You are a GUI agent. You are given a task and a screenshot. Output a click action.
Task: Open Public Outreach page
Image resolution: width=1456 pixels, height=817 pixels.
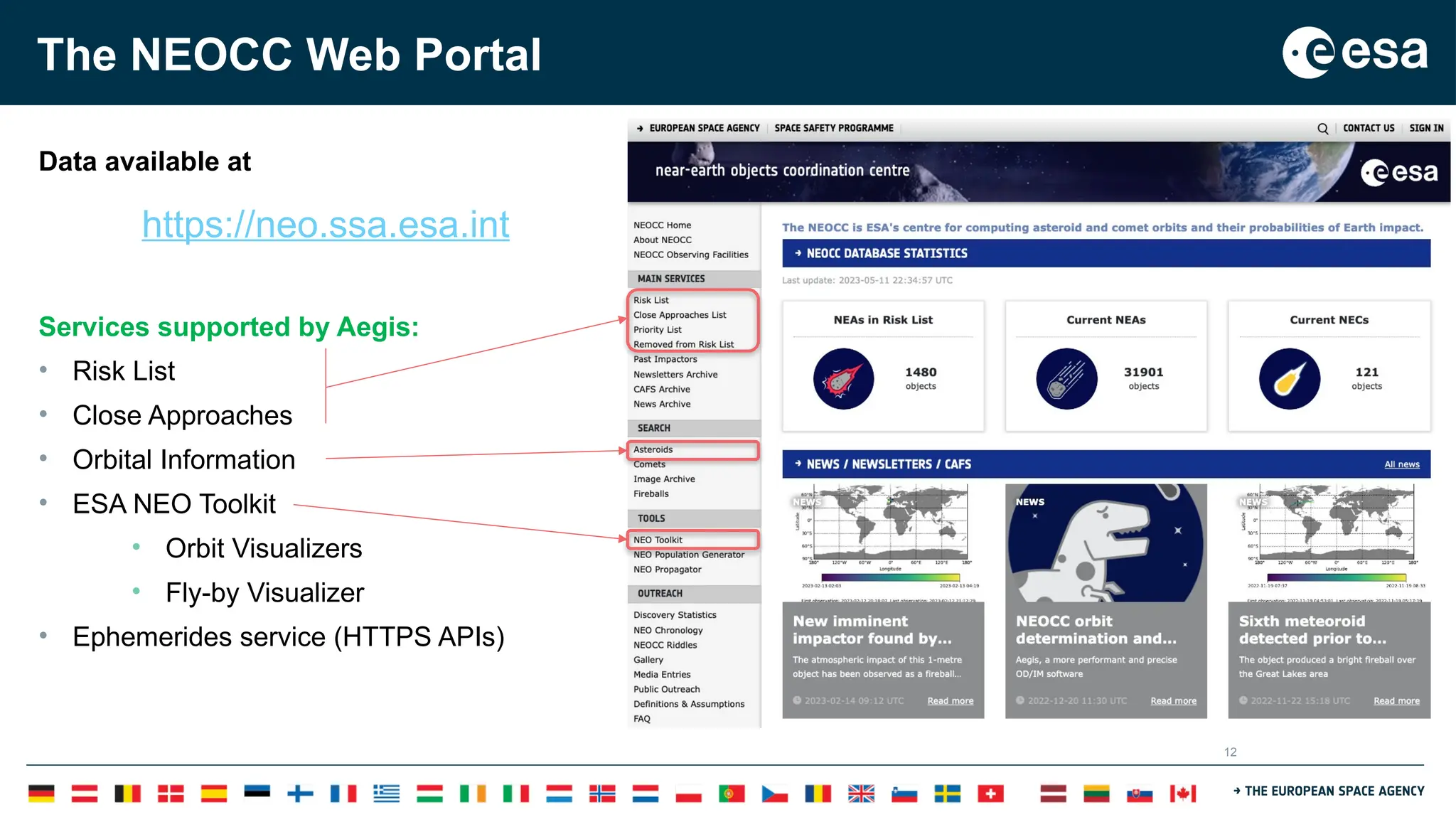point(666,690)
